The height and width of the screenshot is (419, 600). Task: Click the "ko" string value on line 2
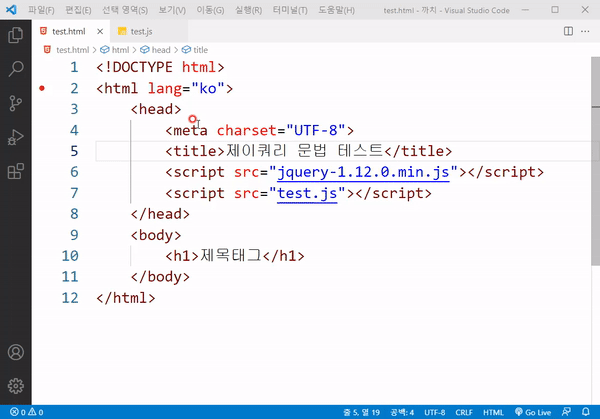point(208,88)
